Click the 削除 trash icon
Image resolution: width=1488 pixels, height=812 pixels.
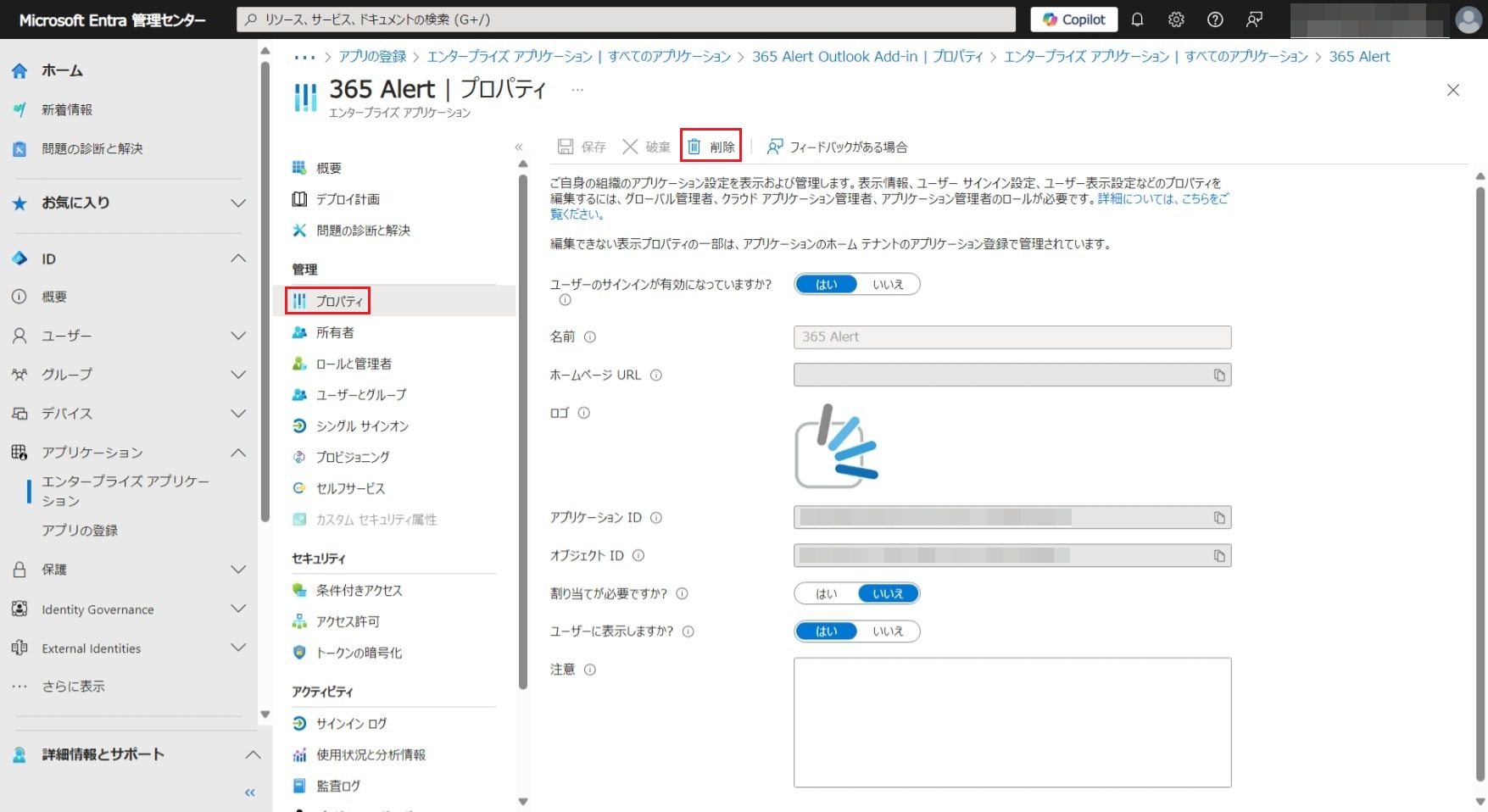pos(694,147)
